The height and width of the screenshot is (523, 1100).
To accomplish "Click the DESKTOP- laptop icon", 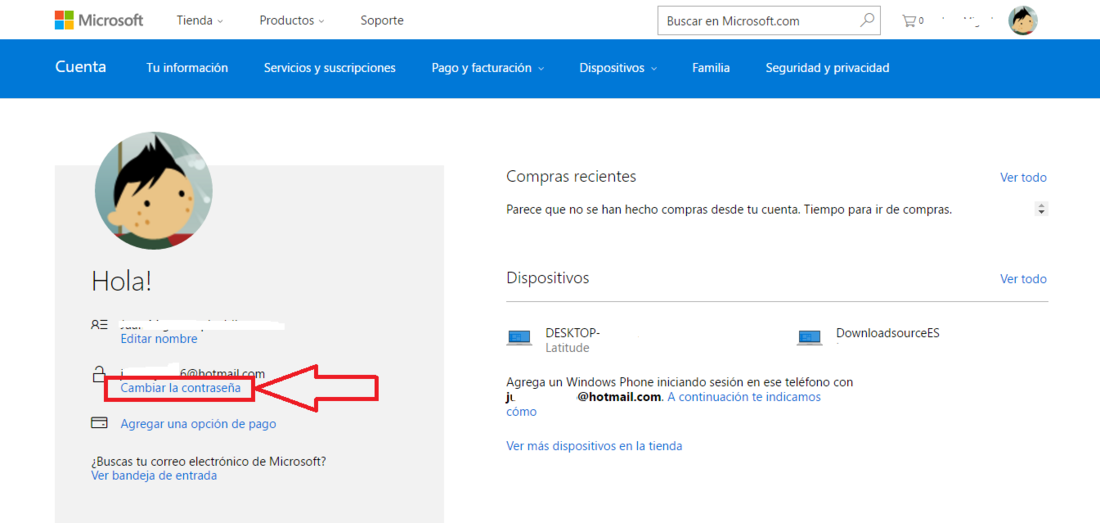I will point(519,337).
